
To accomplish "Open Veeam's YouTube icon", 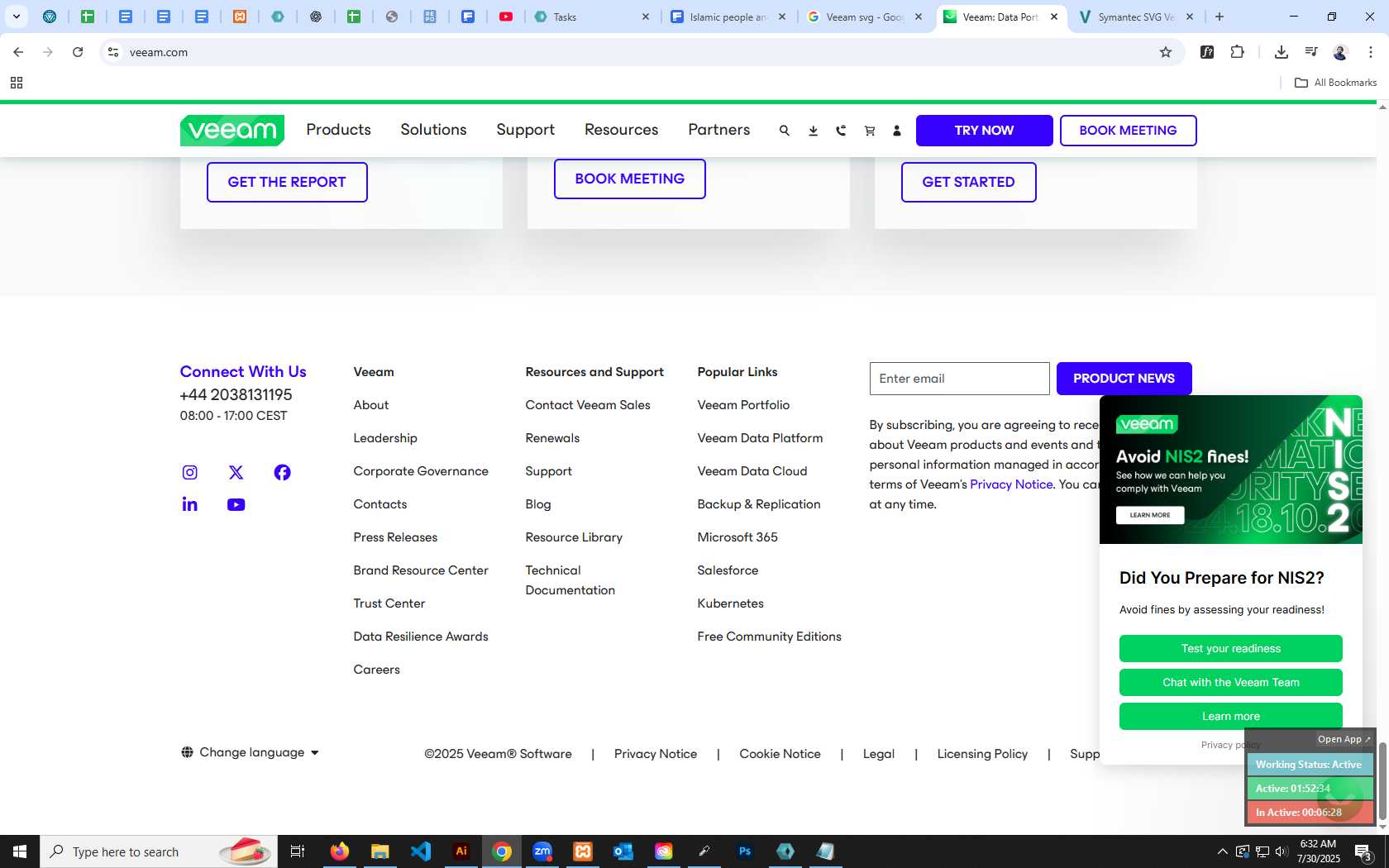I will [236, 504].
